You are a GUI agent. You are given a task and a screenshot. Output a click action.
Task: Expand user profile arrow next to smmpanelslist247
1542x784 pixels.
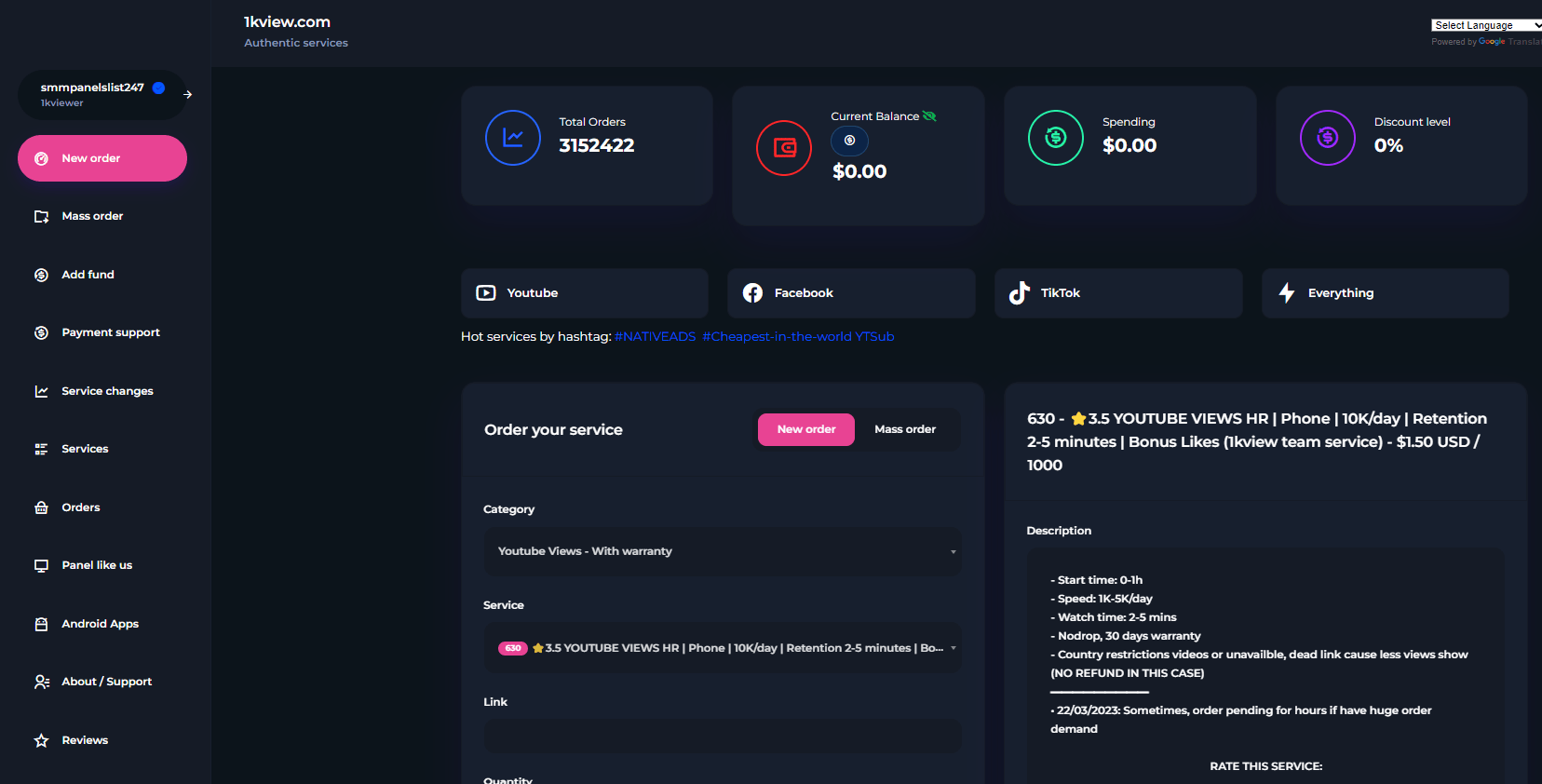188,94
